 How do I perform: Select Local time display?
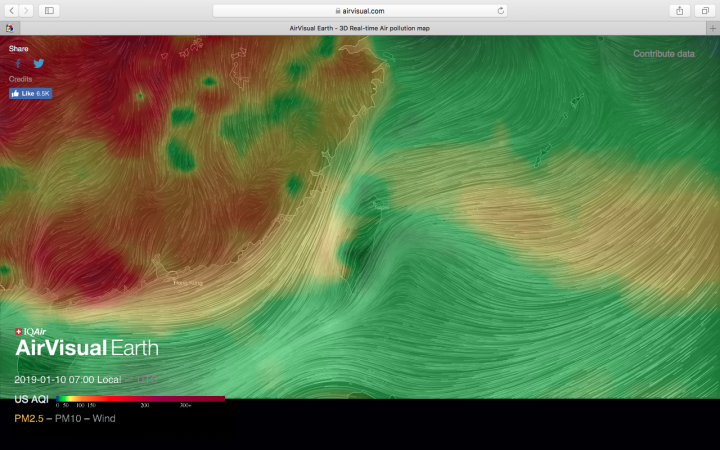coord(109,380)
